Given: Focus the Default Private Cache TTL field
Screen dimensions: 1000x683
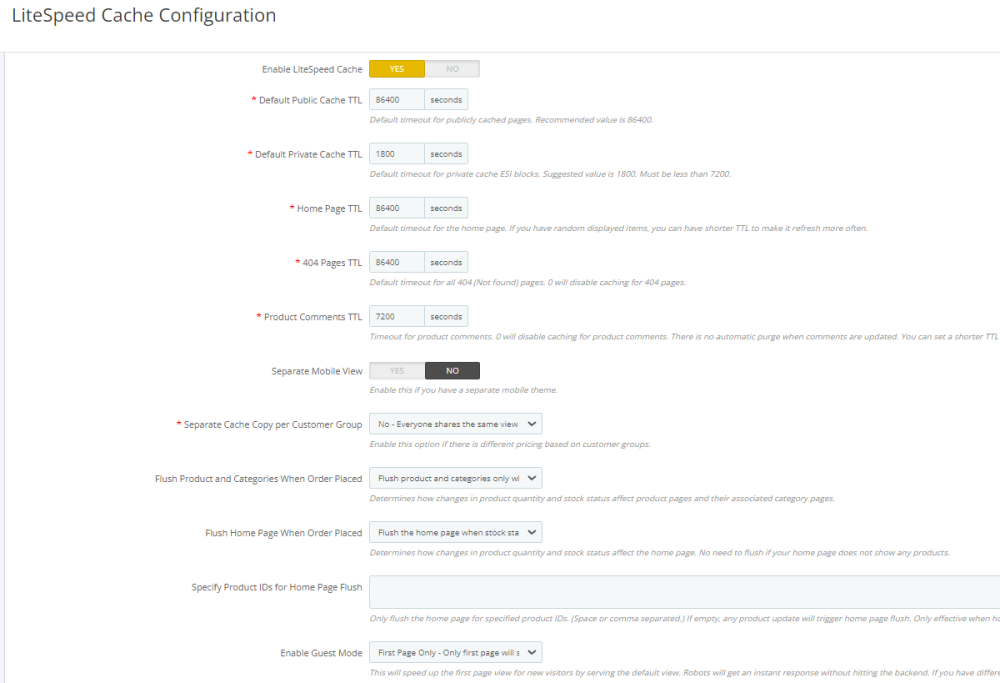Looking at the screenshot, I should (x=397, y=154).
